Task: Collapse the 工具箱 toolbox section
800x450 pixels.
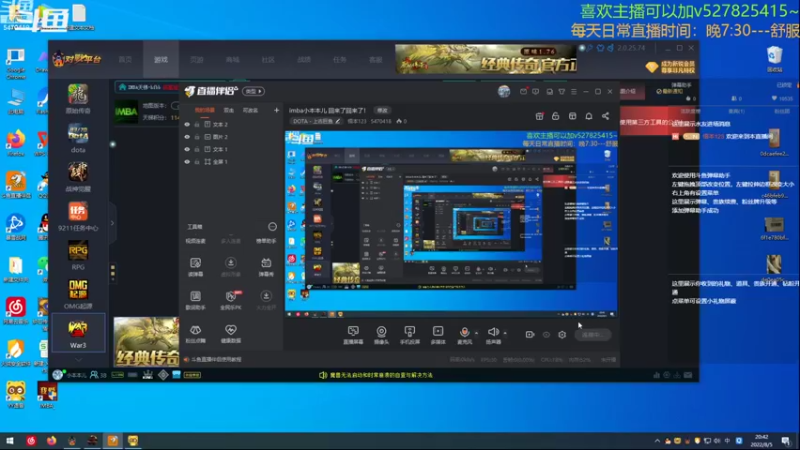Action: coord(272,227)
